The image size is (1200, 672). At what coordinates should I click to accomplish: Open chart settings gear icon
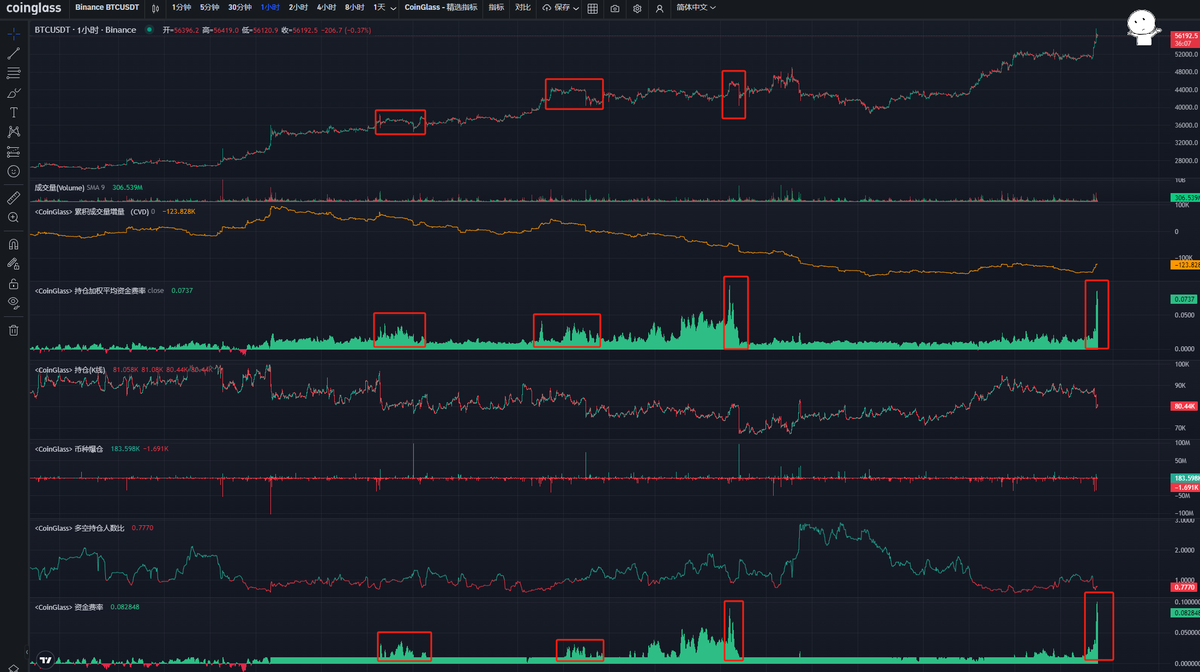point(637,8)
